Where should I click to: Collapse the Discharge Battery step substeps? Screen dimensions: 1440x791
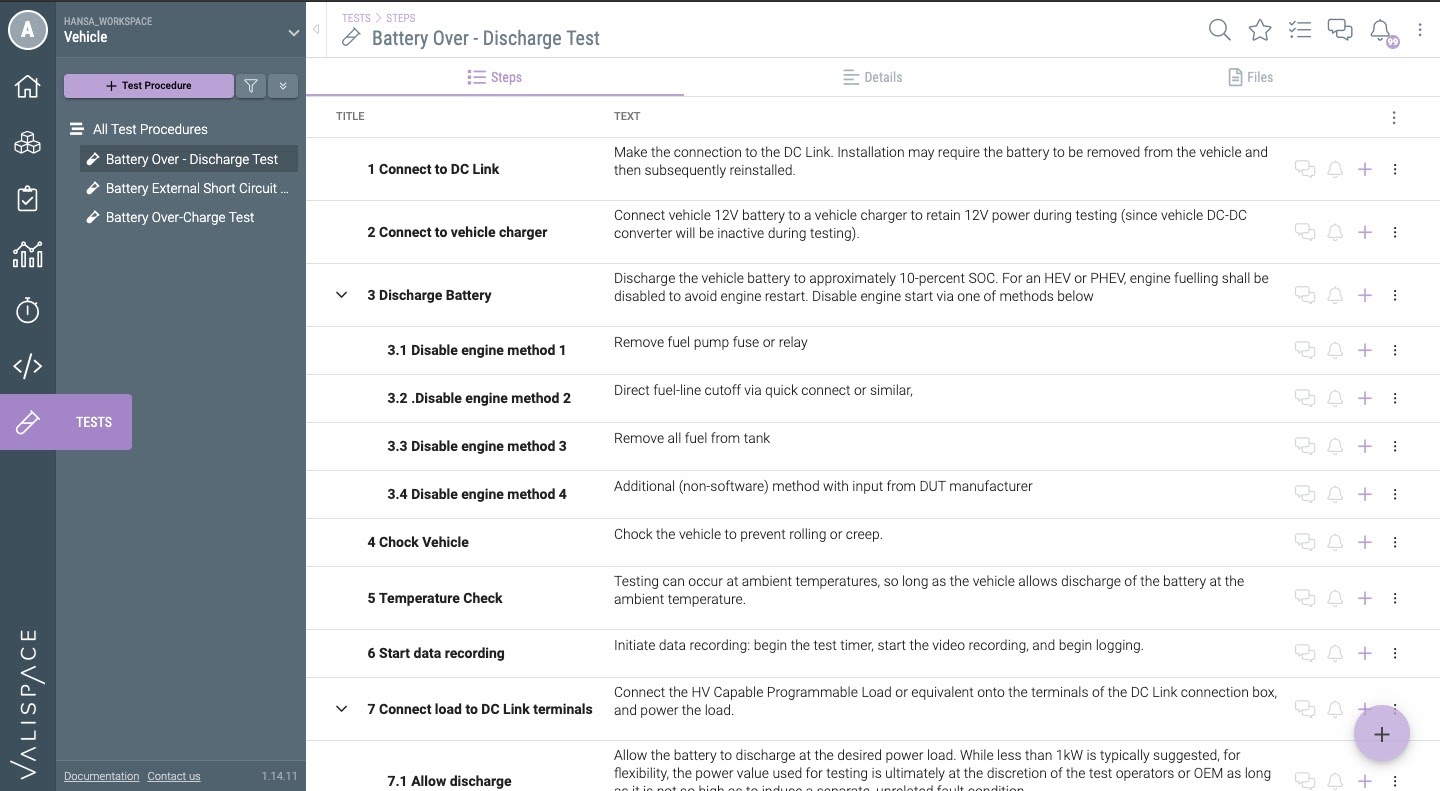point(341,294)
